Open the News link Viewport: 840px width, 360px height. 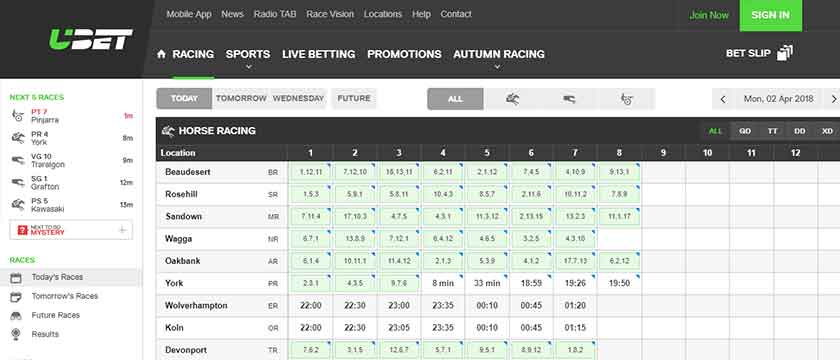click(232, 14)
